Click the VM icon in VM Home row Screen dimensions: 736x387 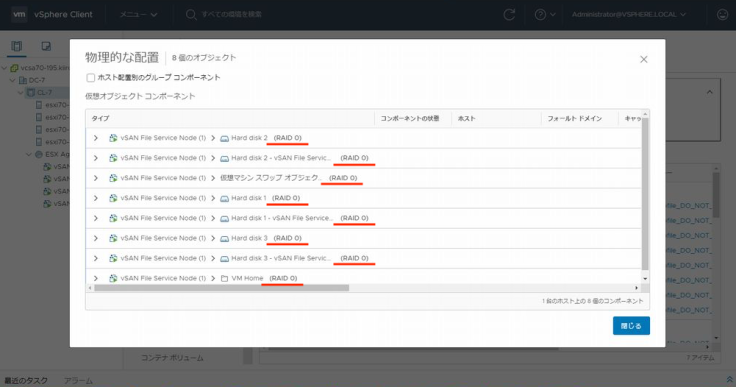pos(113,278)
